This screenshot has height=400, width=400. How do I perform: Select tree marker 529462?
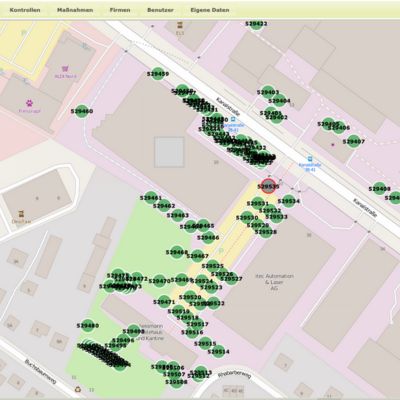coord(164,206)
